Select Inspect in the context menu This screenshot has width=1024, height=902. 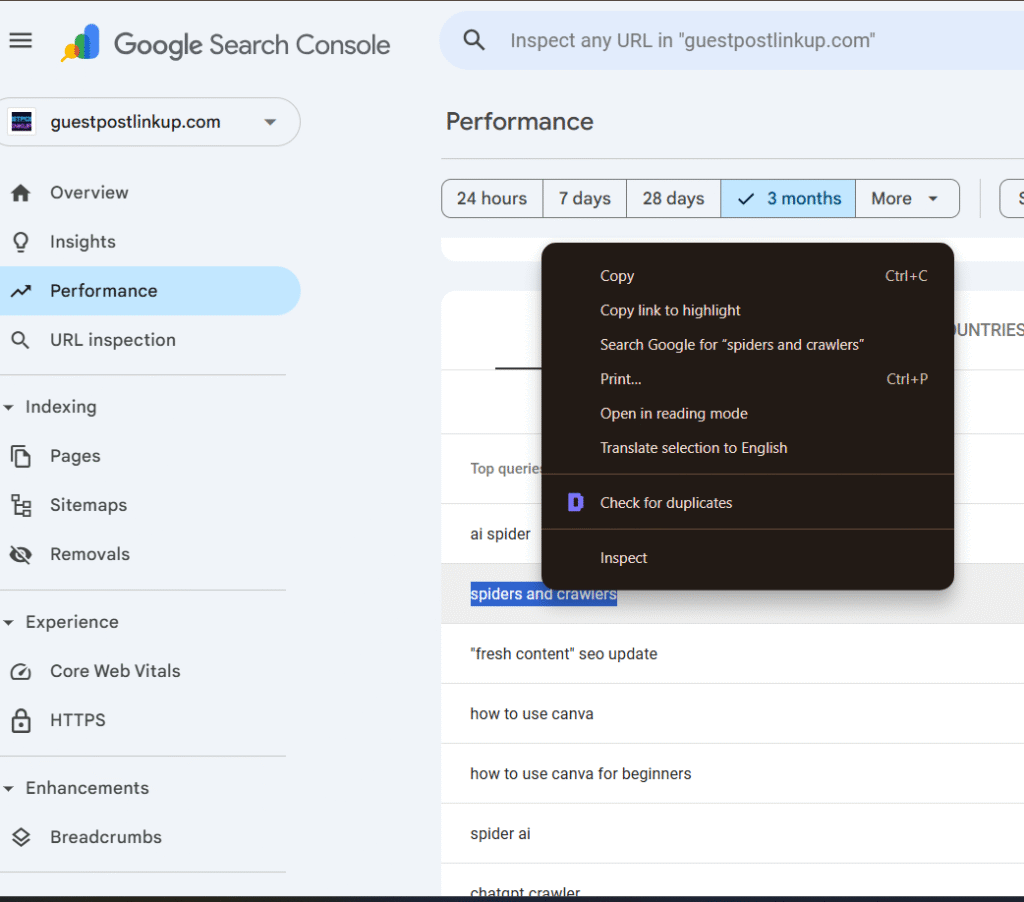click(623, 558)
